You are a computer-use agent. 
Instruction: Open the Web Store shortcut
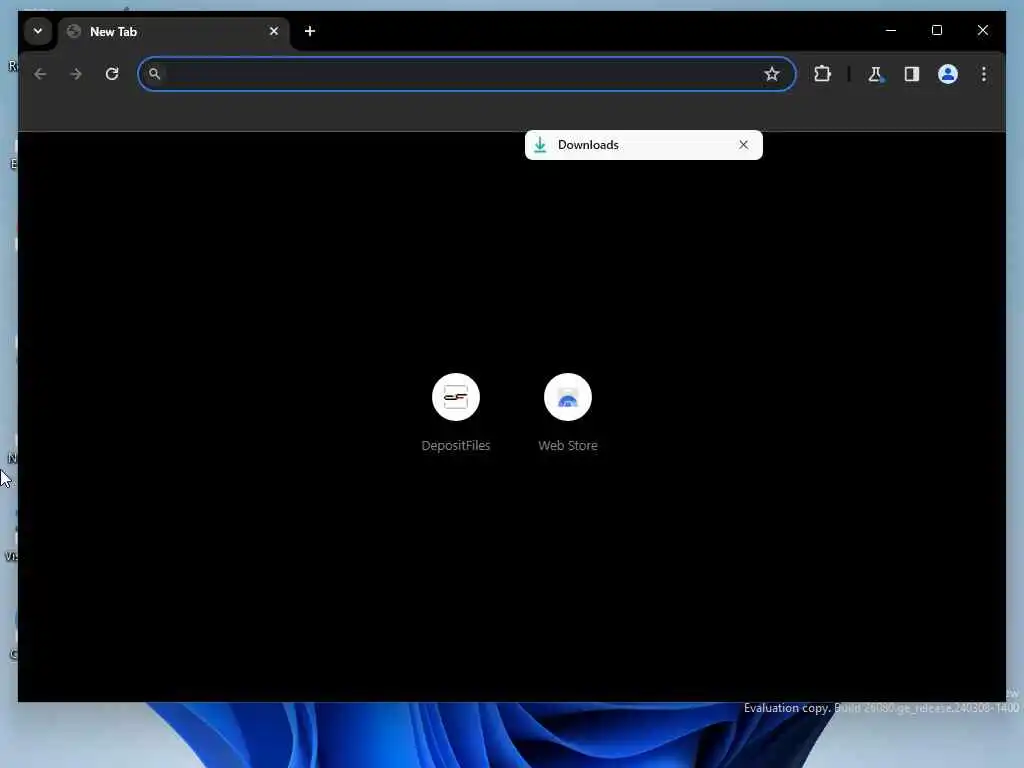point(568,397)
